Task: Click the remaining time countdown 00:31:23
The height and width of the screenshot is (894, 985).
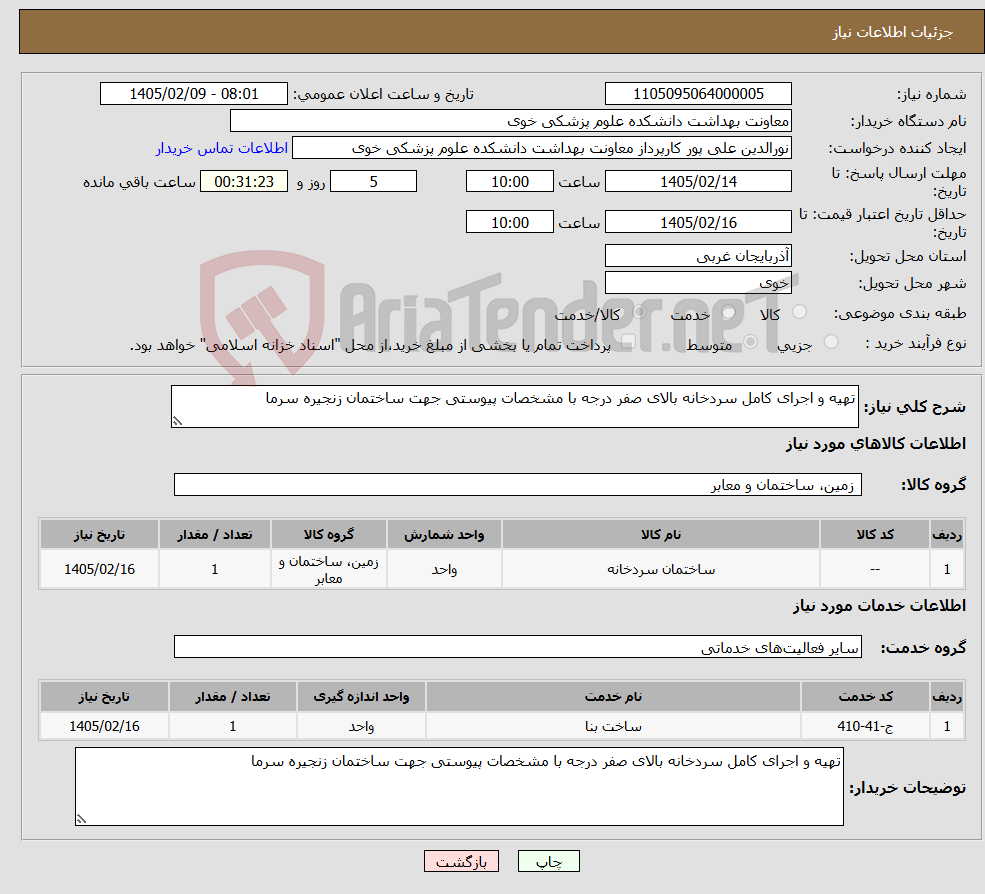Action: click(244, 182)
